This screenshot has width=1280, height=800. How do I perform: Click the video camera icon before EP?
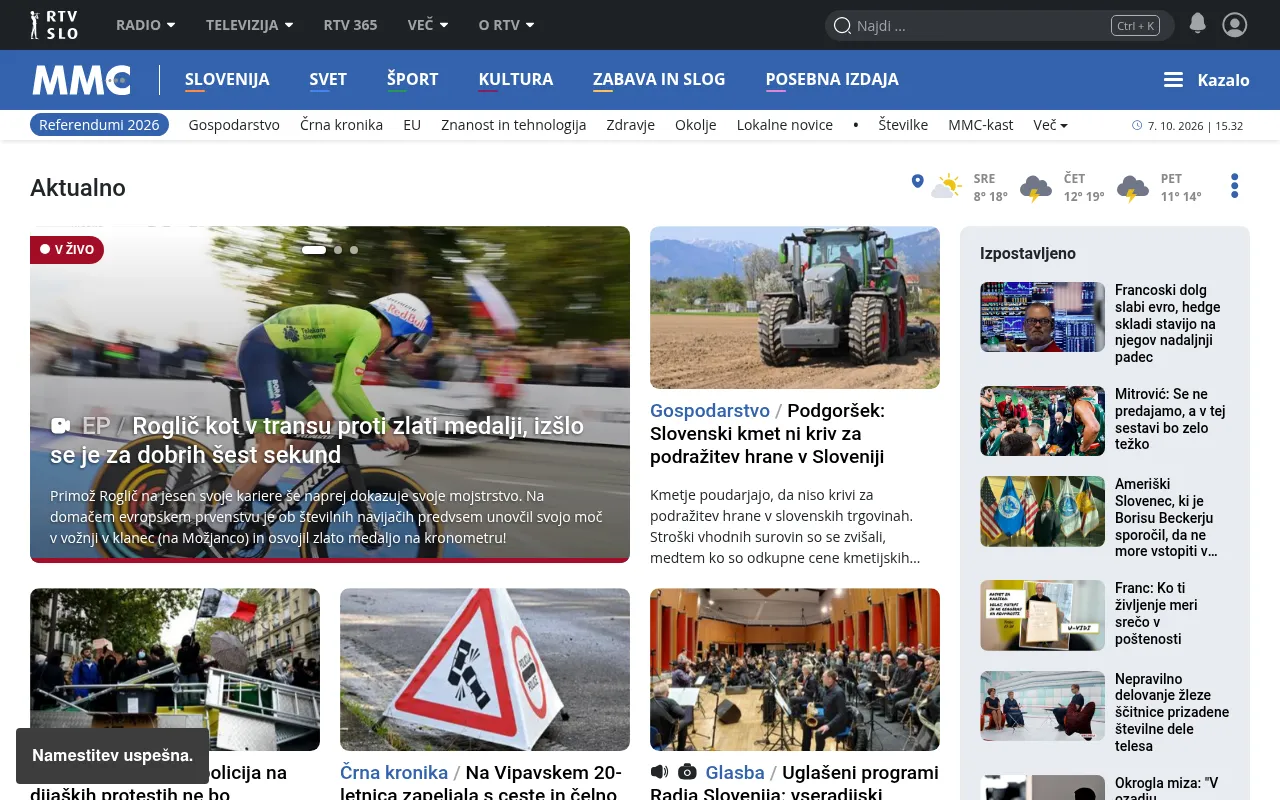click(x=60, y=426)
